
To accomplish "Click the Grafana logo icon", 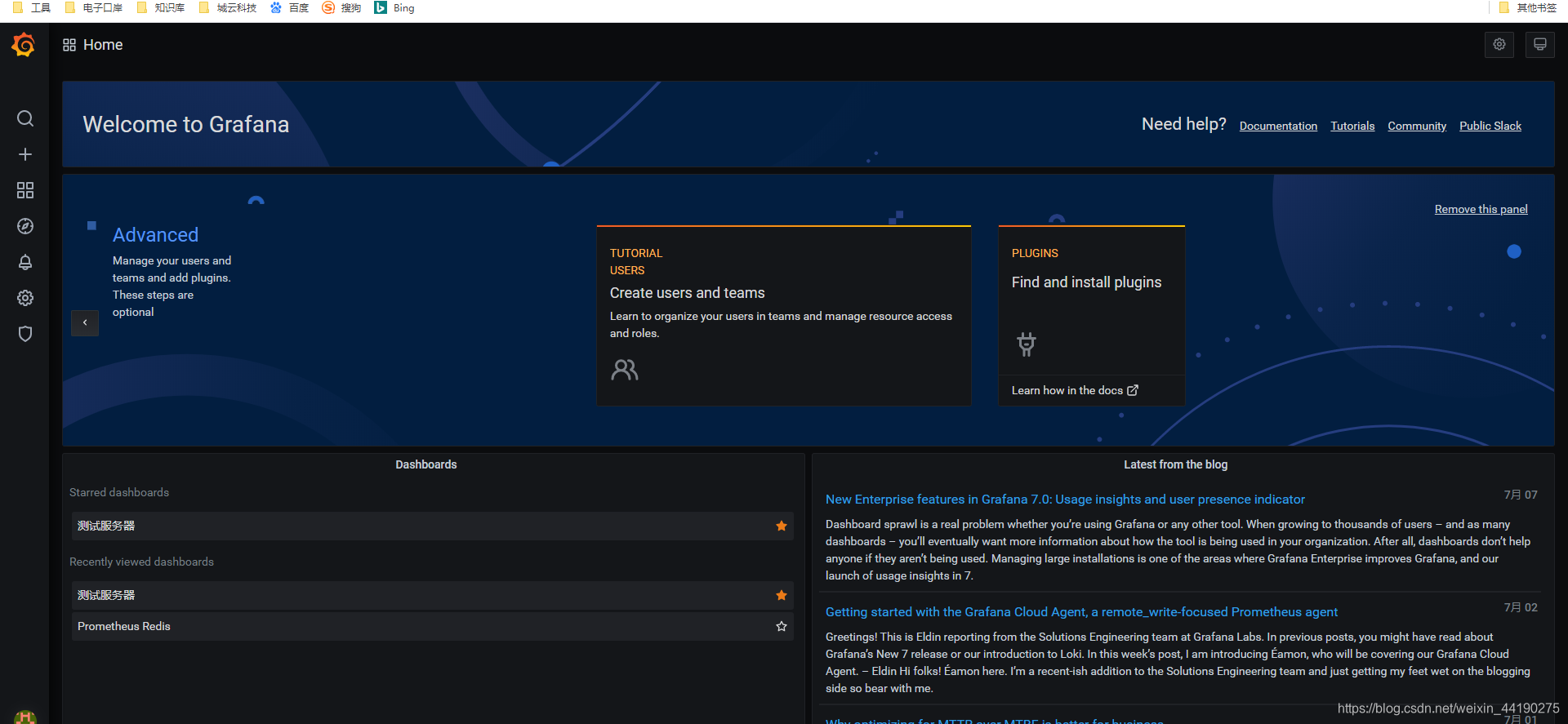I will click(x=24, y=45).
